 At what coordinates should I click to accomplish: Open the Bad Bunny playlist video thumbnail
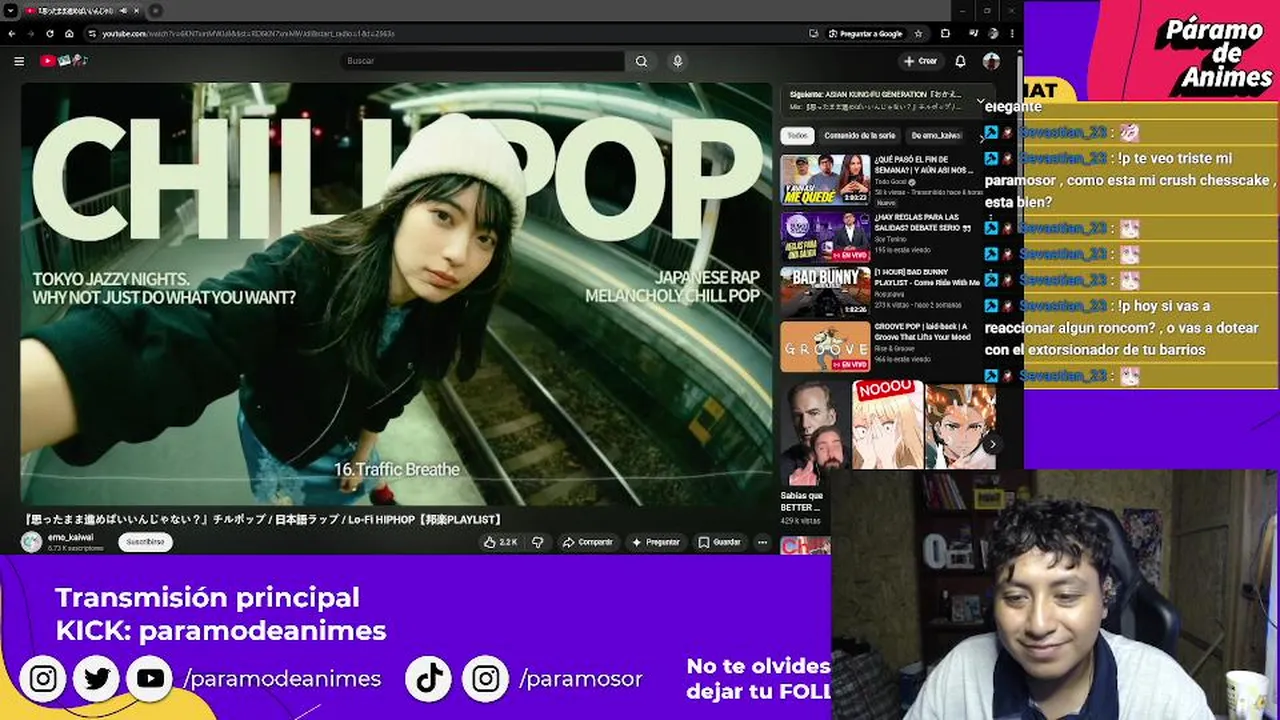point(825,292)
